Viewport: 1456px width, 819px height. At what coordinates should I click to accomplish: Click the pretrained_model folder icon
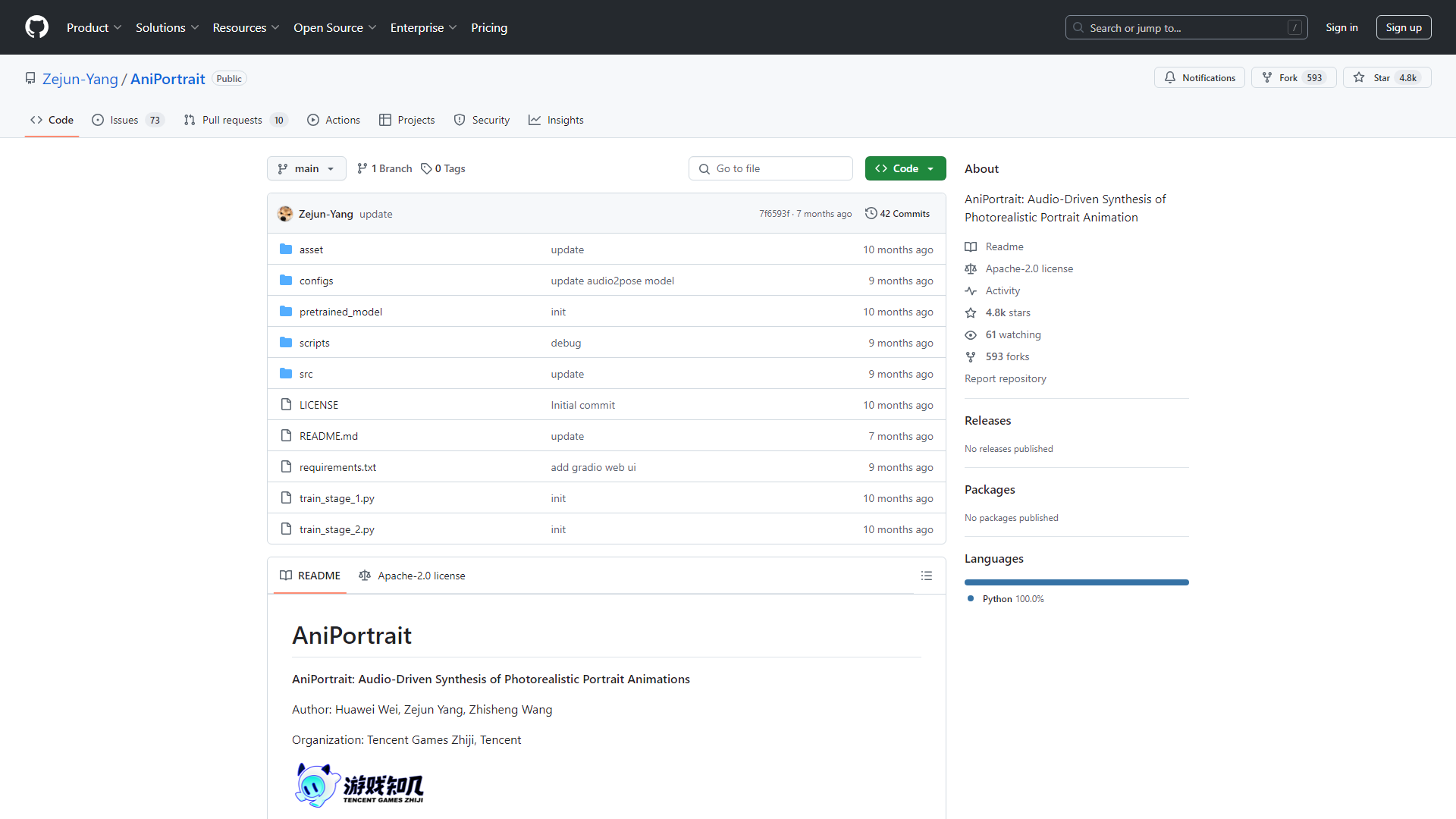pos(286,312)
